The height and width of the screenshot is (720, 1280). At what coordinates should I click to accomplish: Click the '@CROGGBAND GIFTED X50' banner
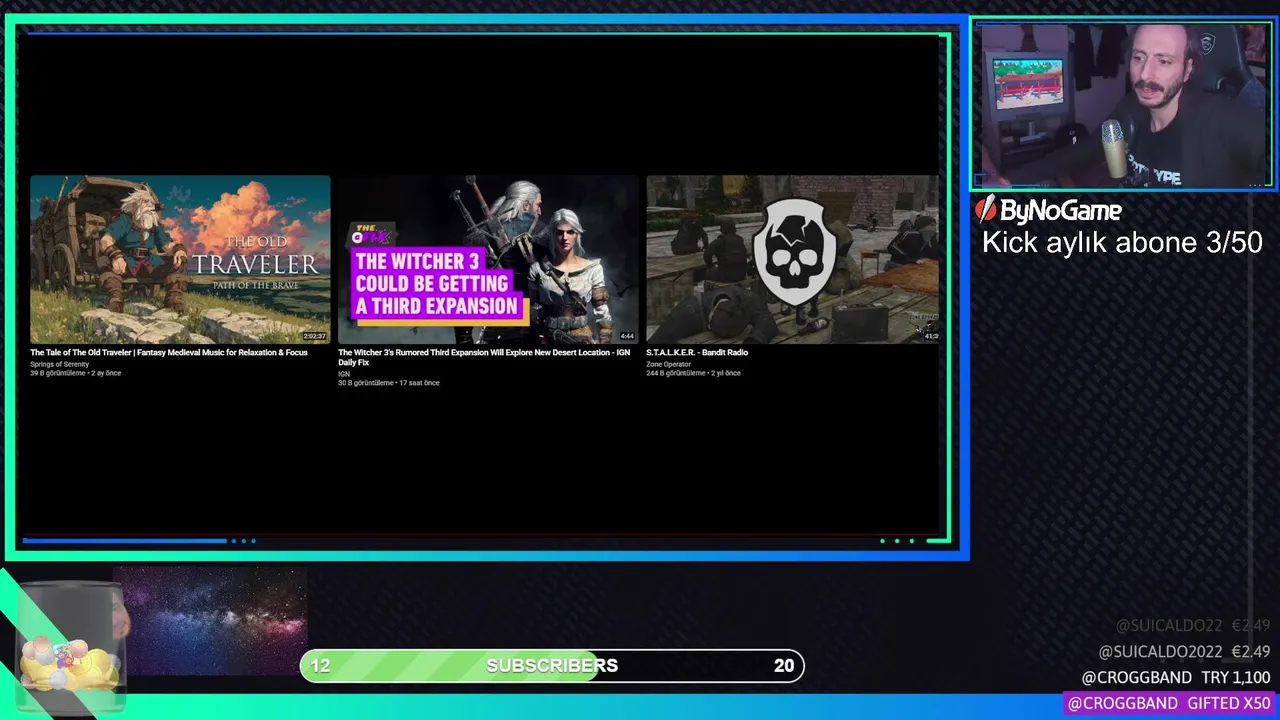(x=1169, y=703)
